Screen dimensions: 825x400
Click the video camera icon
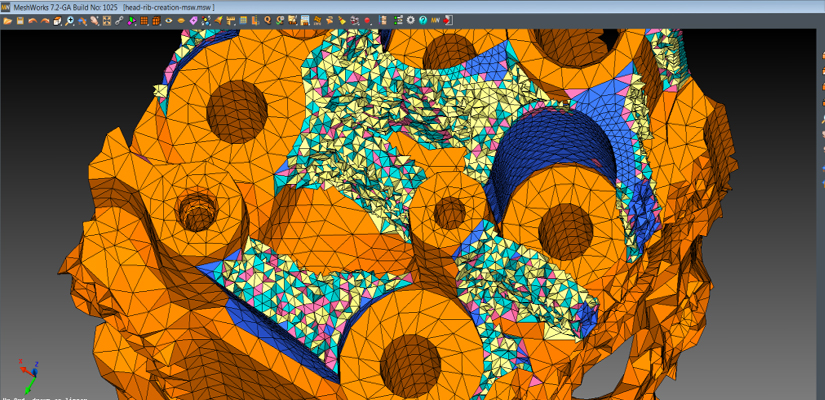(355, 20)
